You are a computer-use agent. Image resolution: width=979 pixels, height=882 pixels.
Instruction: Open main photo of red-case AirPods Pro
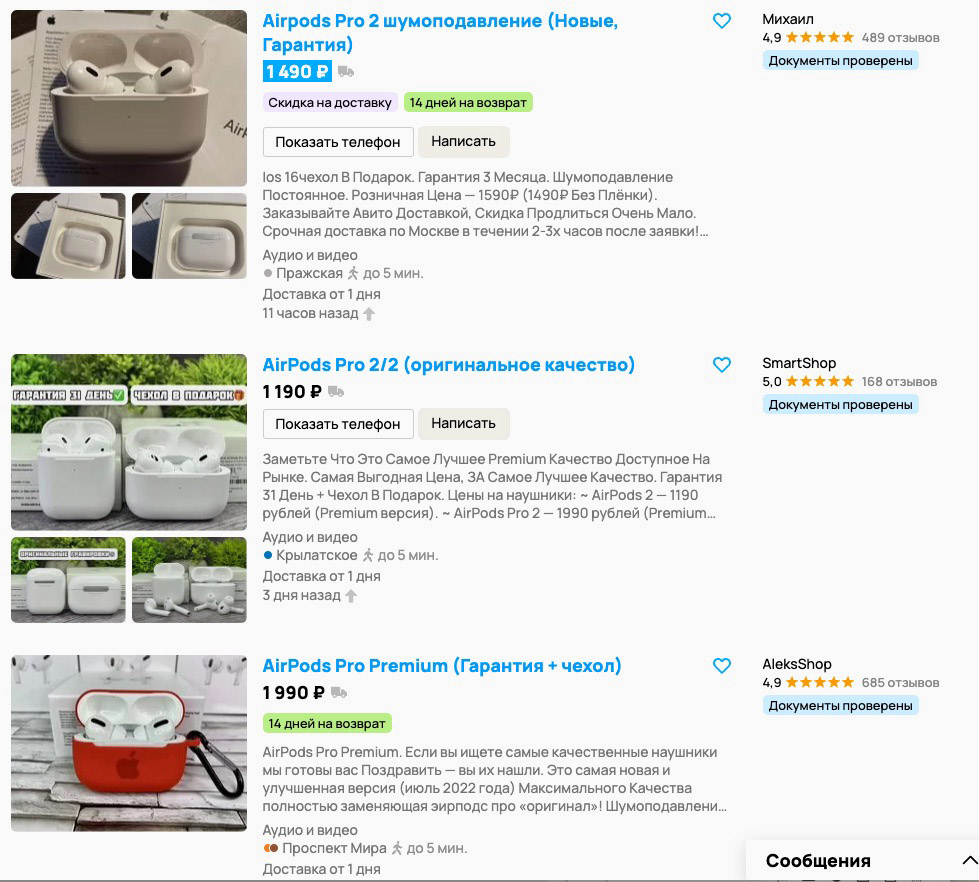(x=129, y=743)
